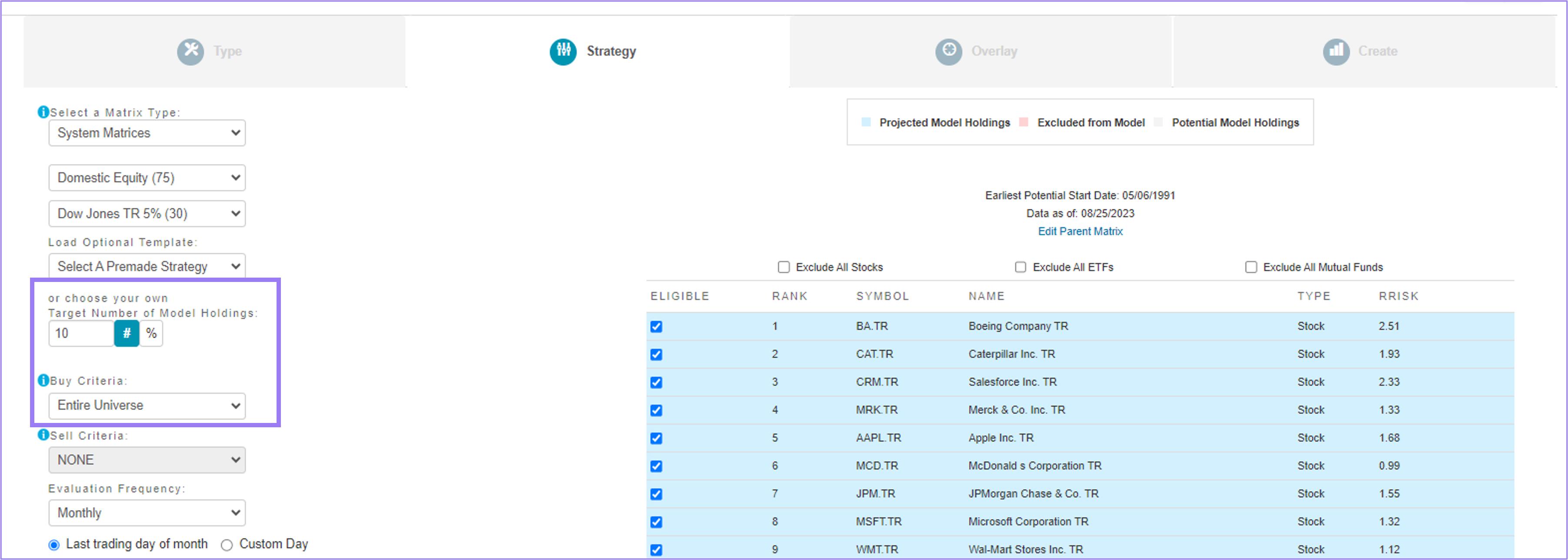Click the Create step bar-chart icon

click(1336, 51)
